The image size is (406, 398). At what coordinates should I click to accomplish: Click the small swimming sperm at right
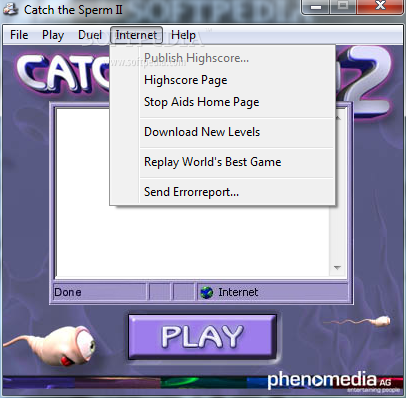(357, 322)
